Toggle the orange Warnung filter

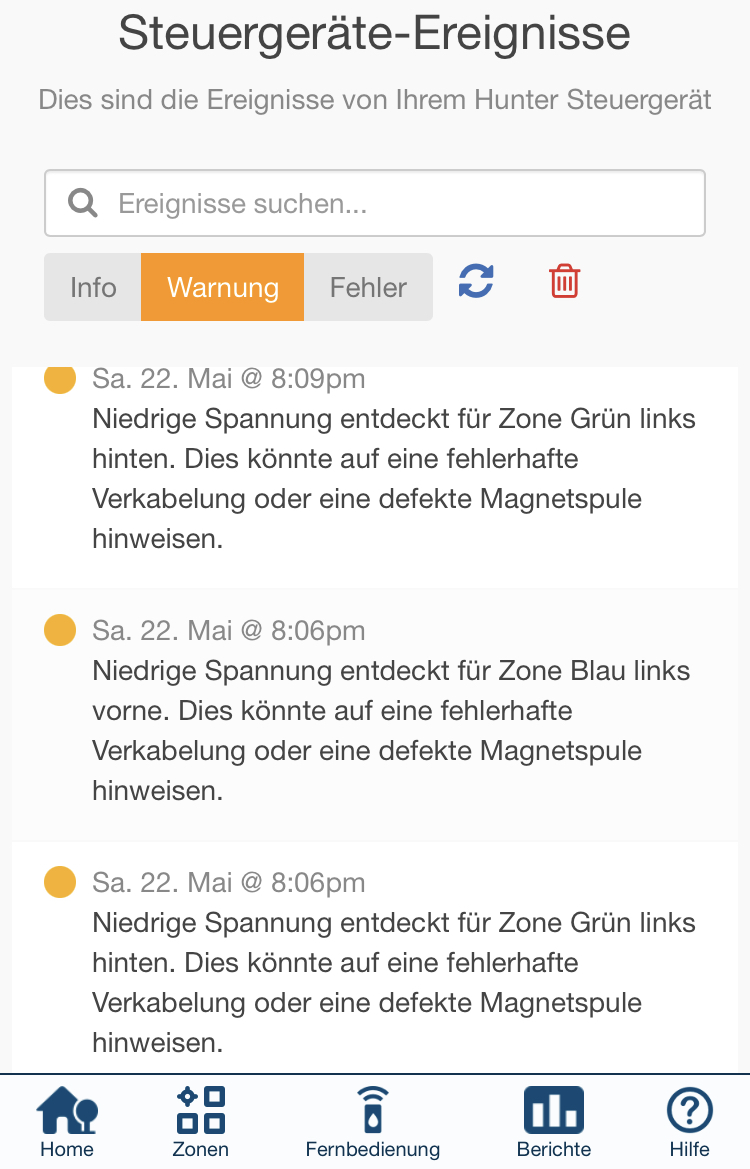tap(222, 287)
